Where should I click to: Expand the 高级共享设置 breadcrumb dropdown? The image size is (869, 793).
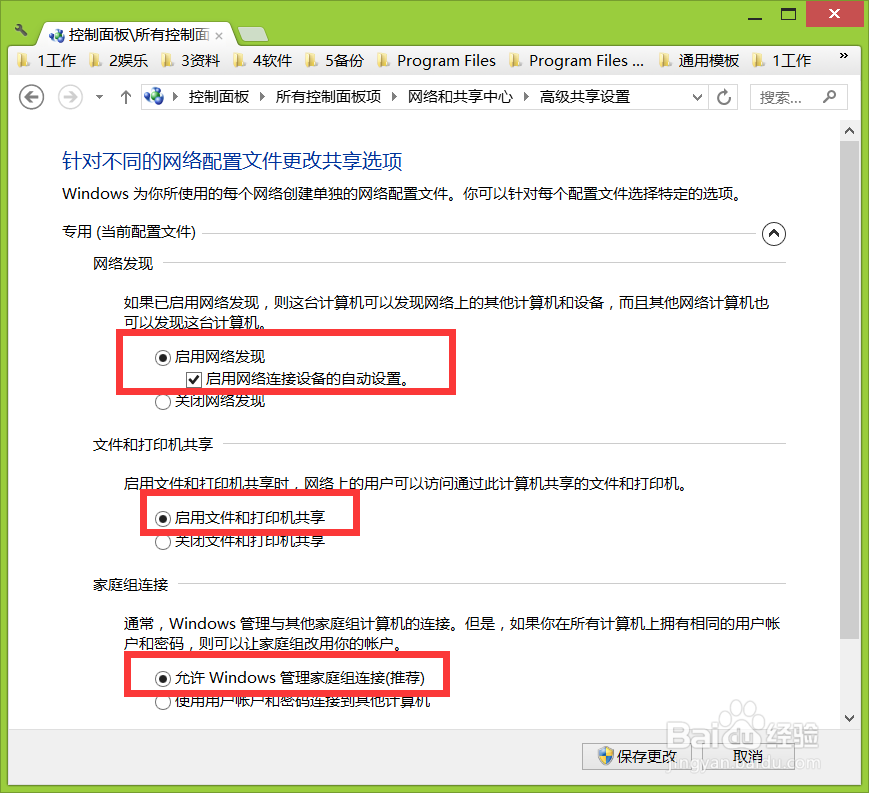coord(697,97)
